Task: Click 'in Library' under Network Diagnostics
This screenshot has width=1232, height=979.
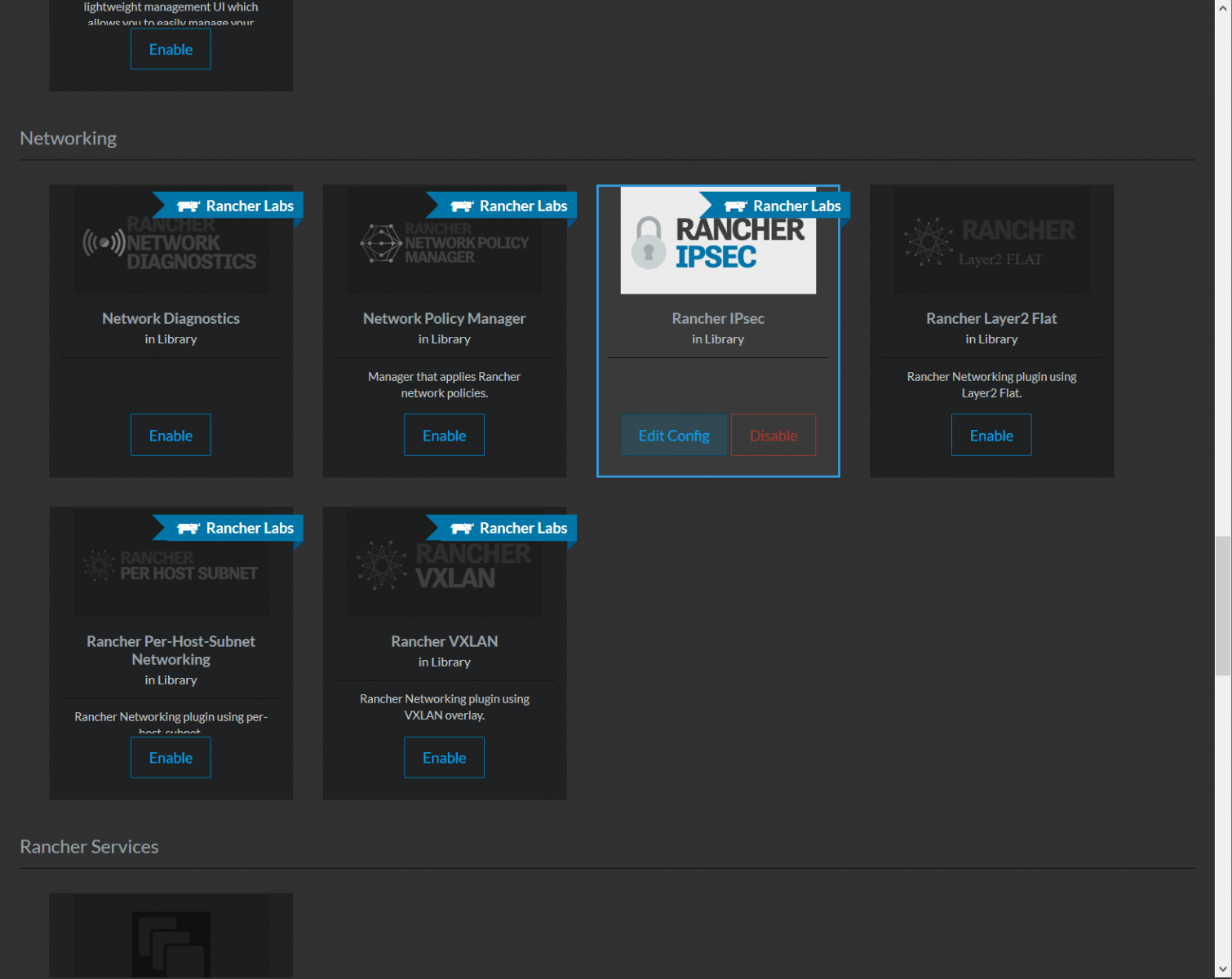Action: (171, 339)
